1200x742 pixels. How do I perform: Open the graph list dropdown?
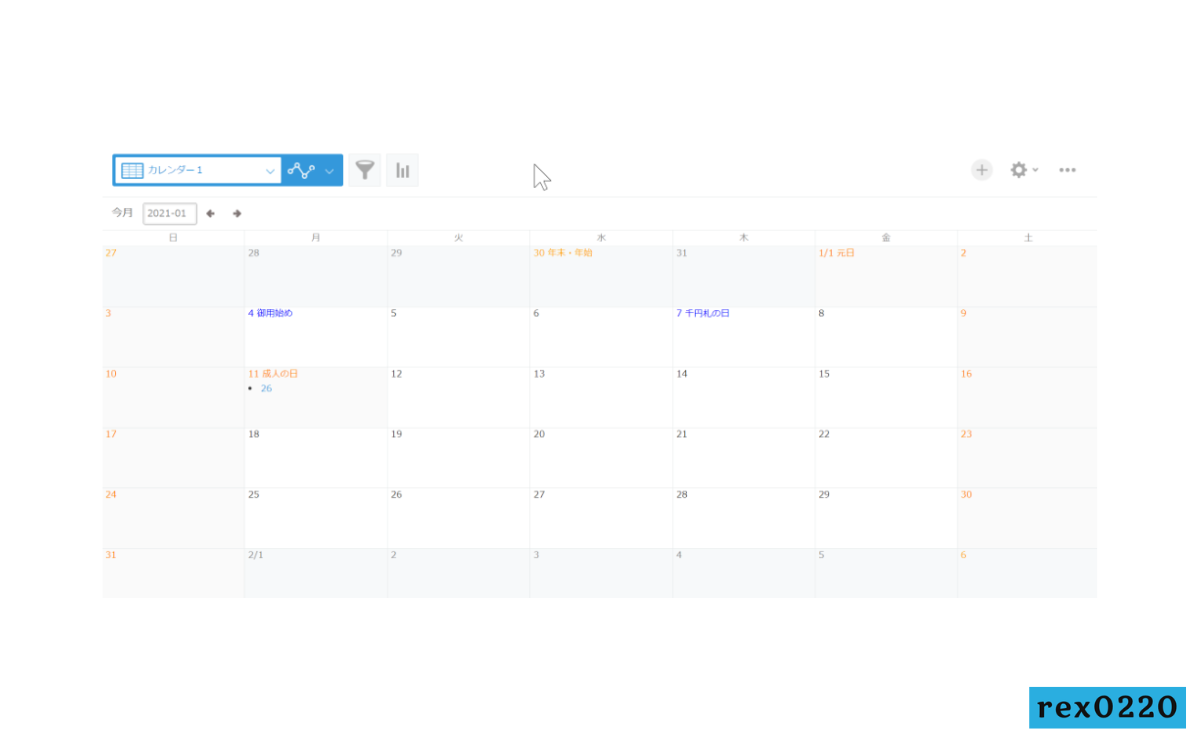tap(312, 170)
